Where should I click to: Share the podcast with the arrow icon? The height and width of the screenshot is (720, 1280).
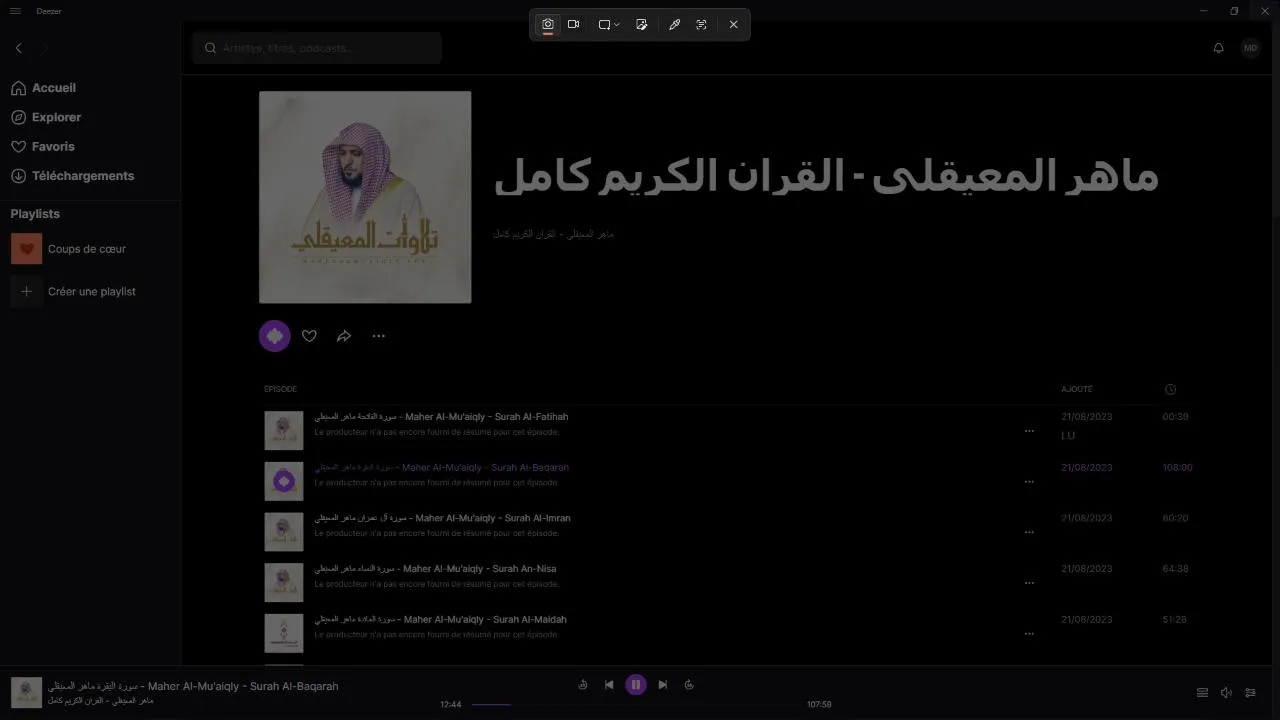[x=344, y=336]
